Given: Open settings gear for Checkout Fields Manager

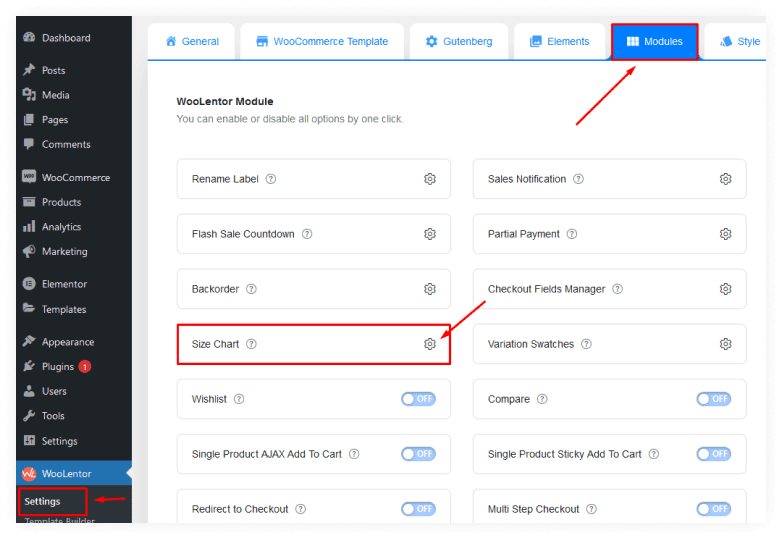Looking at the screenshot, I should 725,289.
